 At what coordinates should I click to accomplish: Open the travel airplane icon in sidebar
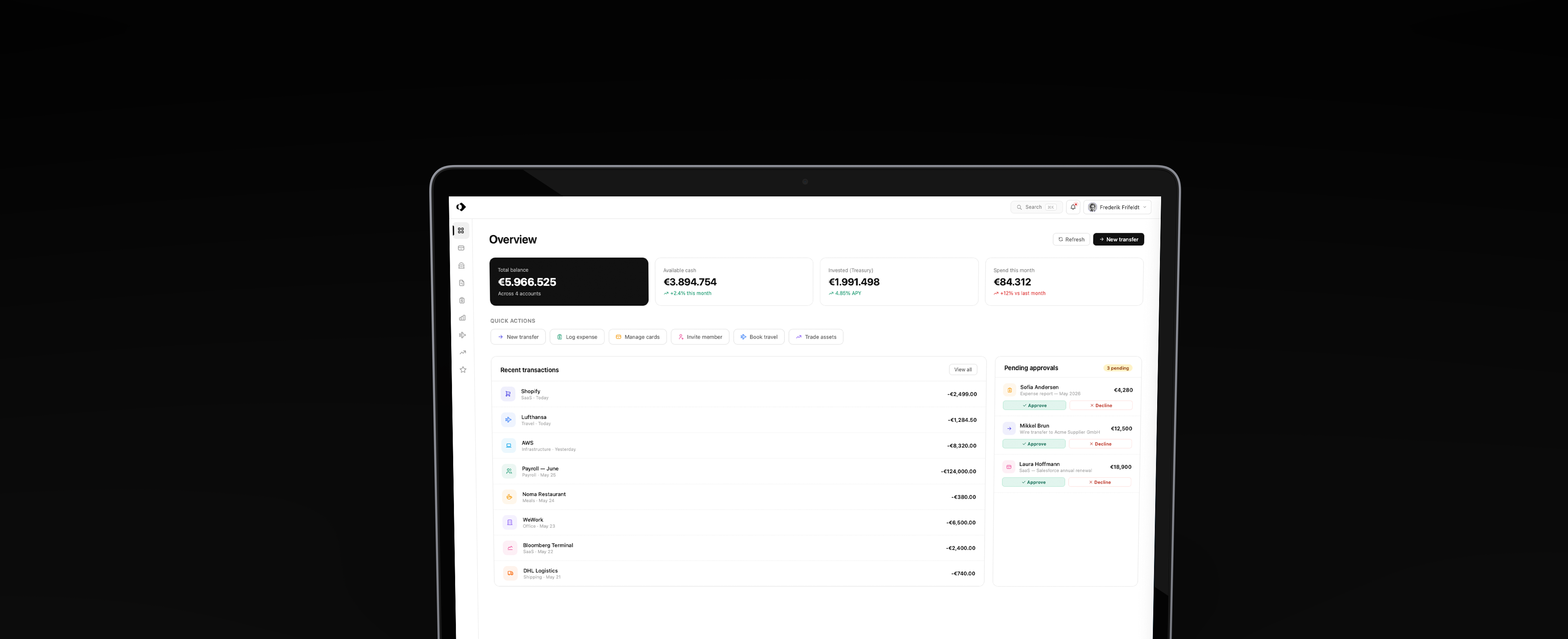coord(463,335)
